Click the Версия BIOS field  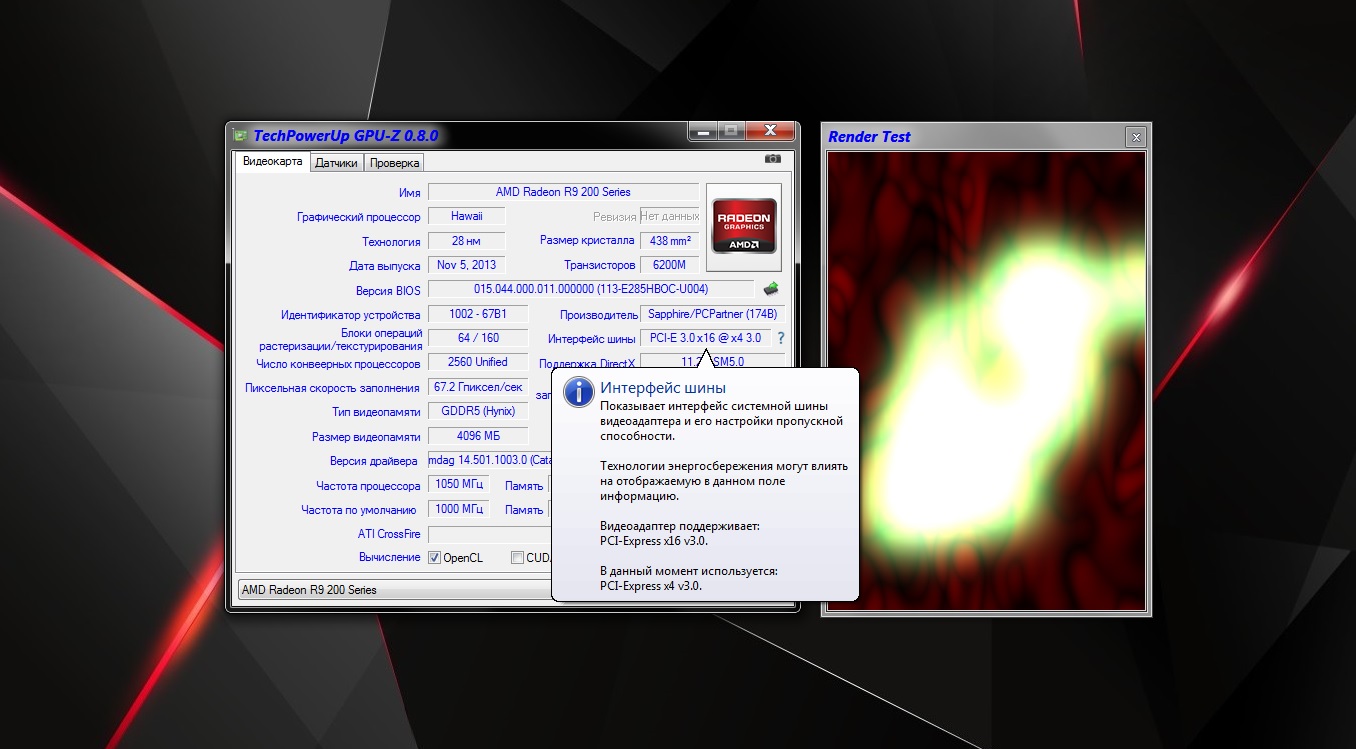click(591, 290)
